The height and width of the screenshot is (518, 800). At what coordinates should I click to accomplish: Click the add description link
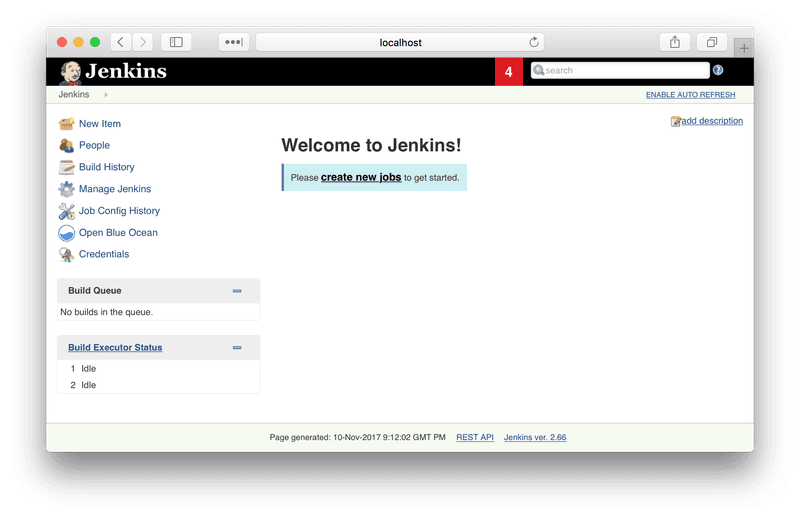(x=712, y=121)
